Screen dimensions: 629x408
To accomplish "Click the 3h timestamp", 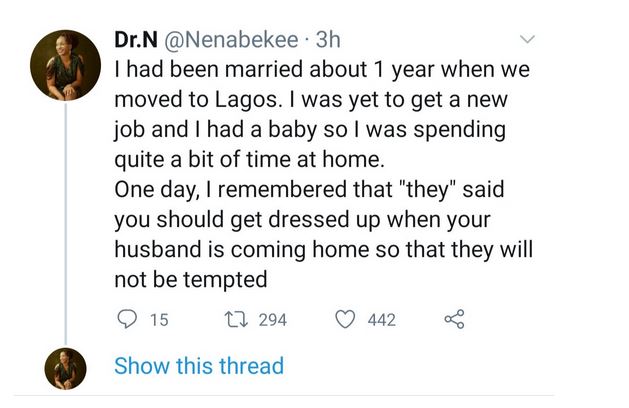I will (328, 41).
